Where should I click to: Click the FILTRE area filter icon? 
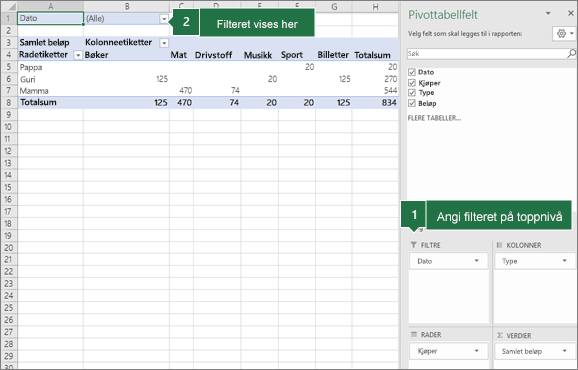click(414, 245)
